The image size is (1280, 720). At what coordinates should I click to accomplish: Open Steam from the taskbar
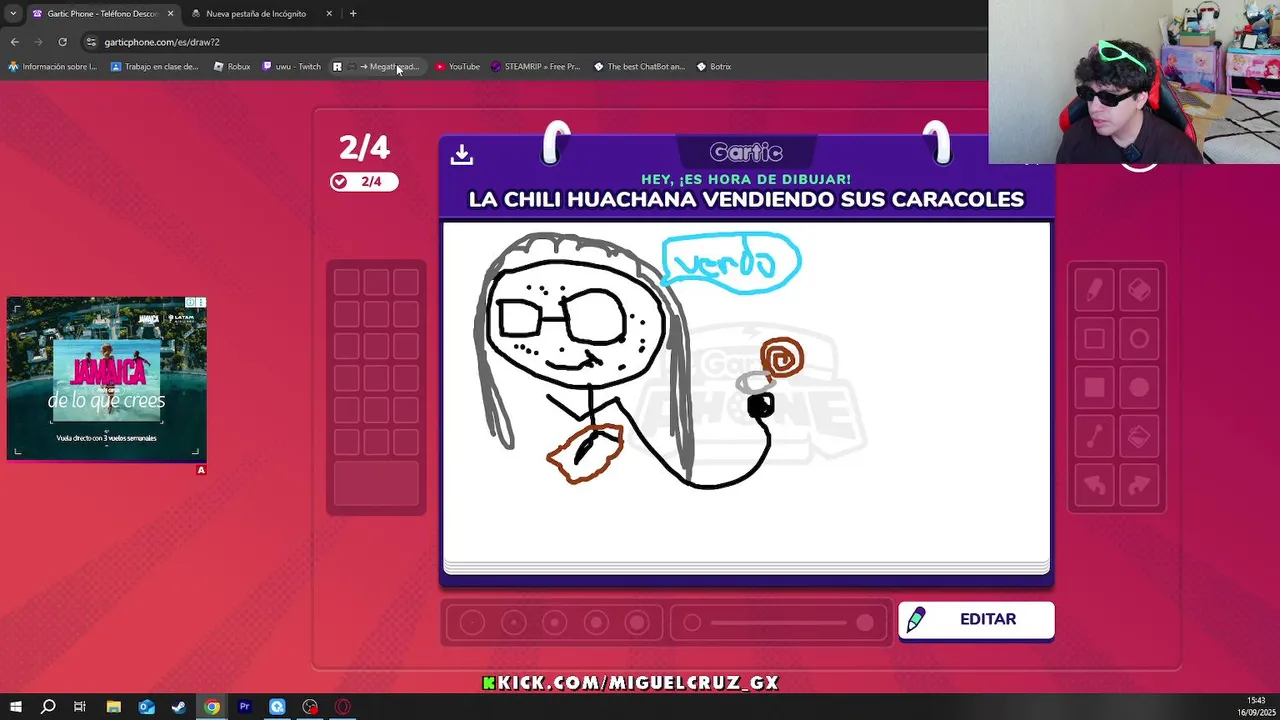pyautogui.click(x=179, y=707)
